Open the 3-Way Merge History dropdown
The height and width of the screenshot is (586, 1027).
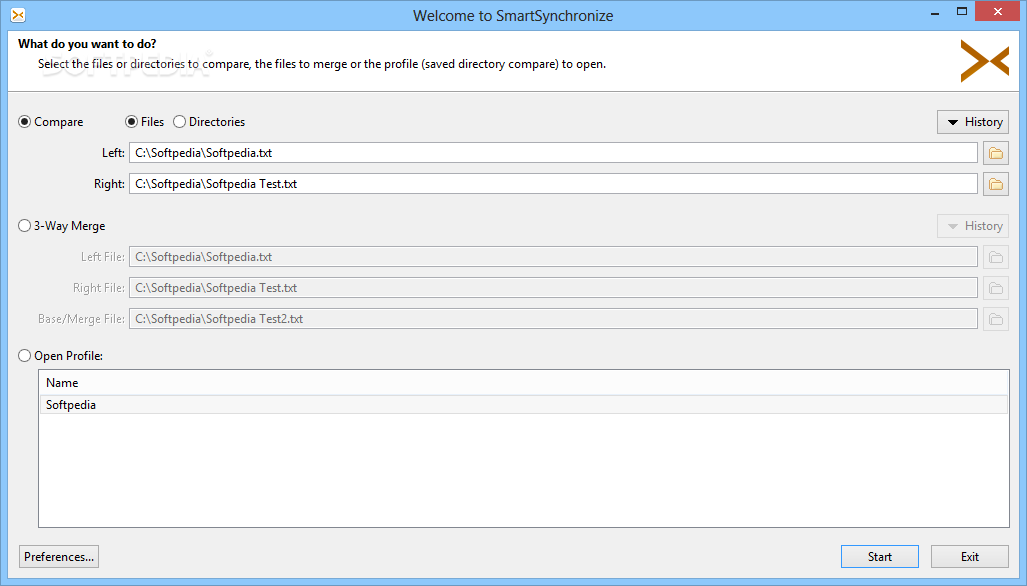coord(973,226)
